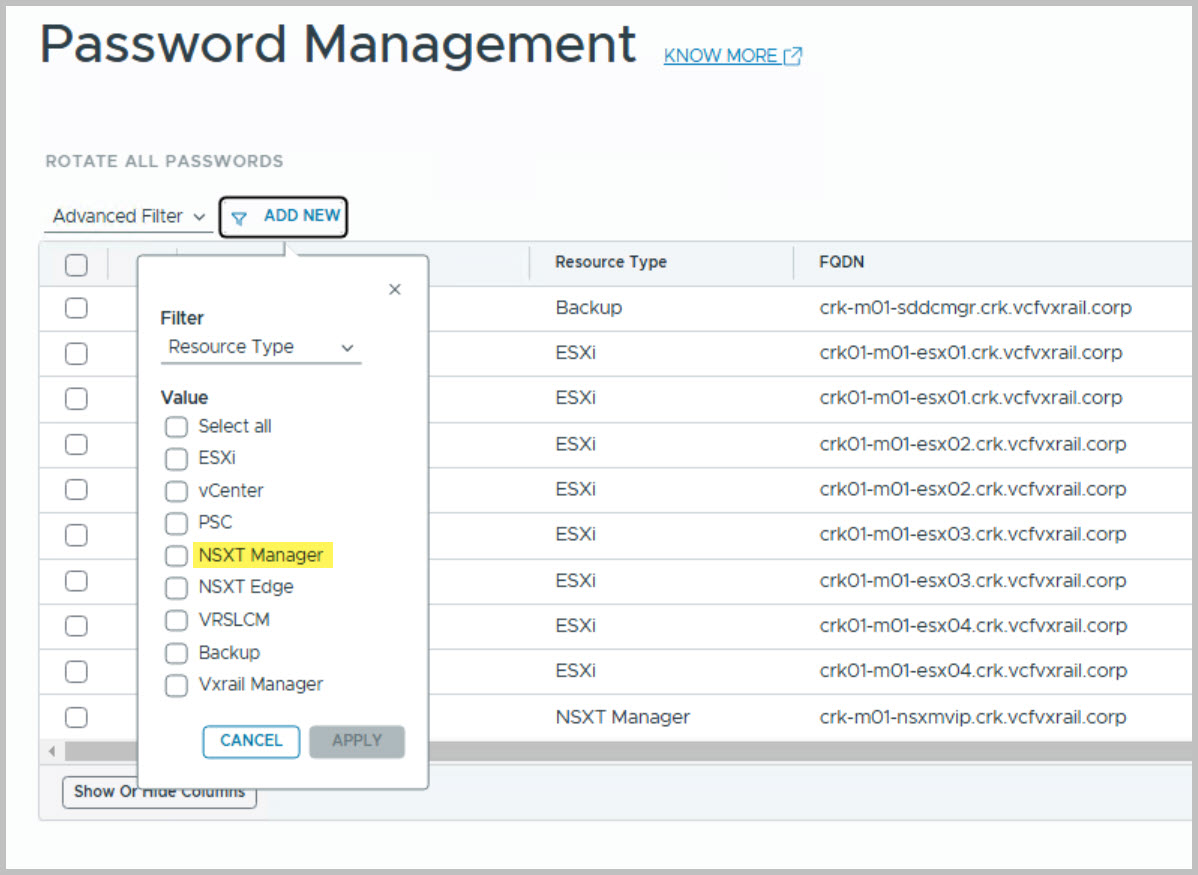The image size is (1198, 875).
Task: Open the Resource Type filter dropdown
Action: 260,348
